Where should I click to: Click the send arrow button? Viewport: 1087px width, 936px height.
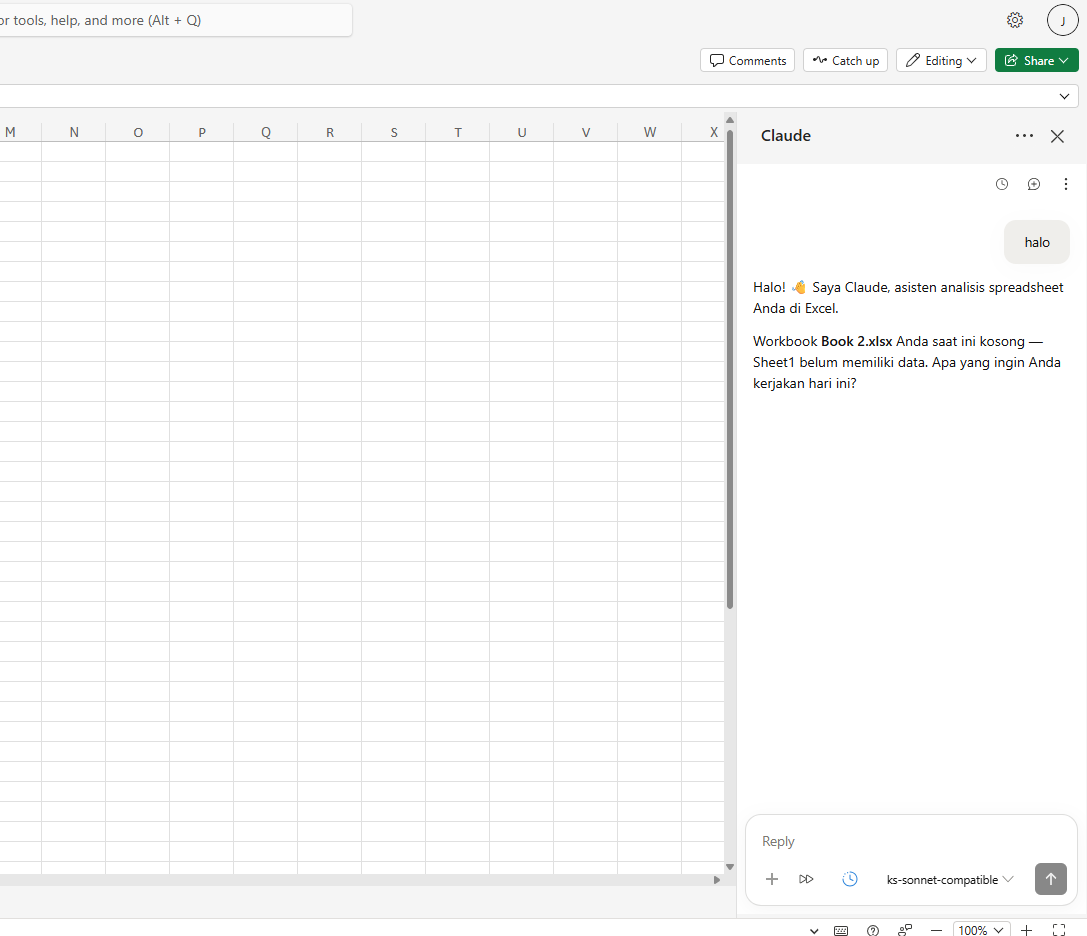pos(1051,879)
